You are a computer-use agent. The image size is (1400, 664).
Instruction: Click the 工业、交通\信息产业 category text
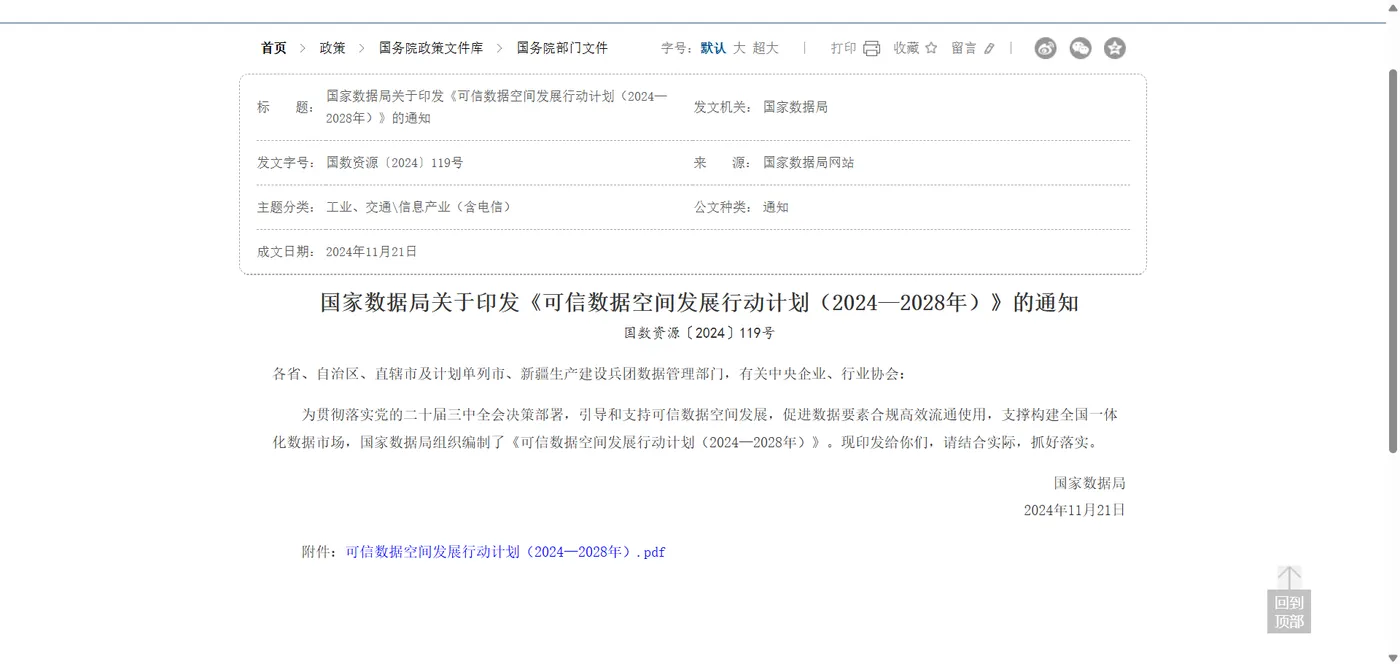click(x=418, y=207)
